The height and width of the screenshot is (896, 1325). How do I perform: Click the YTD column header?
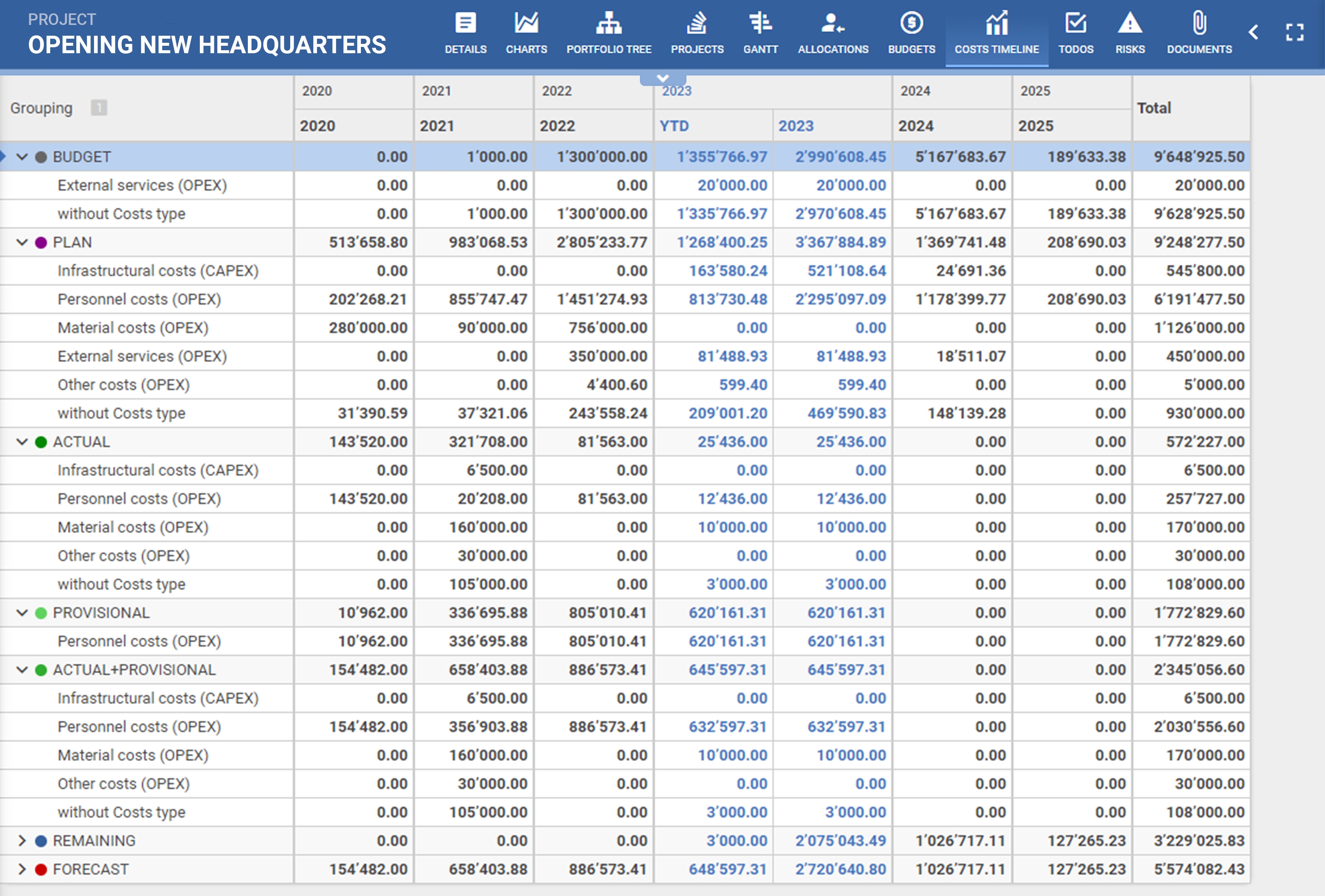pos(674,126)
